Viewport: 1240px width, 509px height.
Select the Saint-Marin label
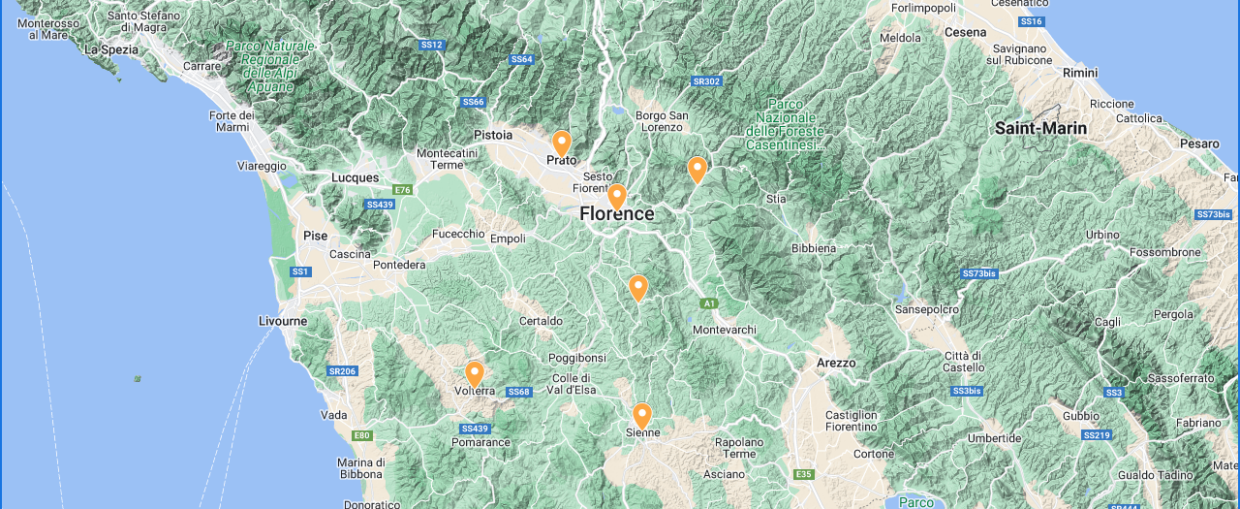pos(1041,128)
